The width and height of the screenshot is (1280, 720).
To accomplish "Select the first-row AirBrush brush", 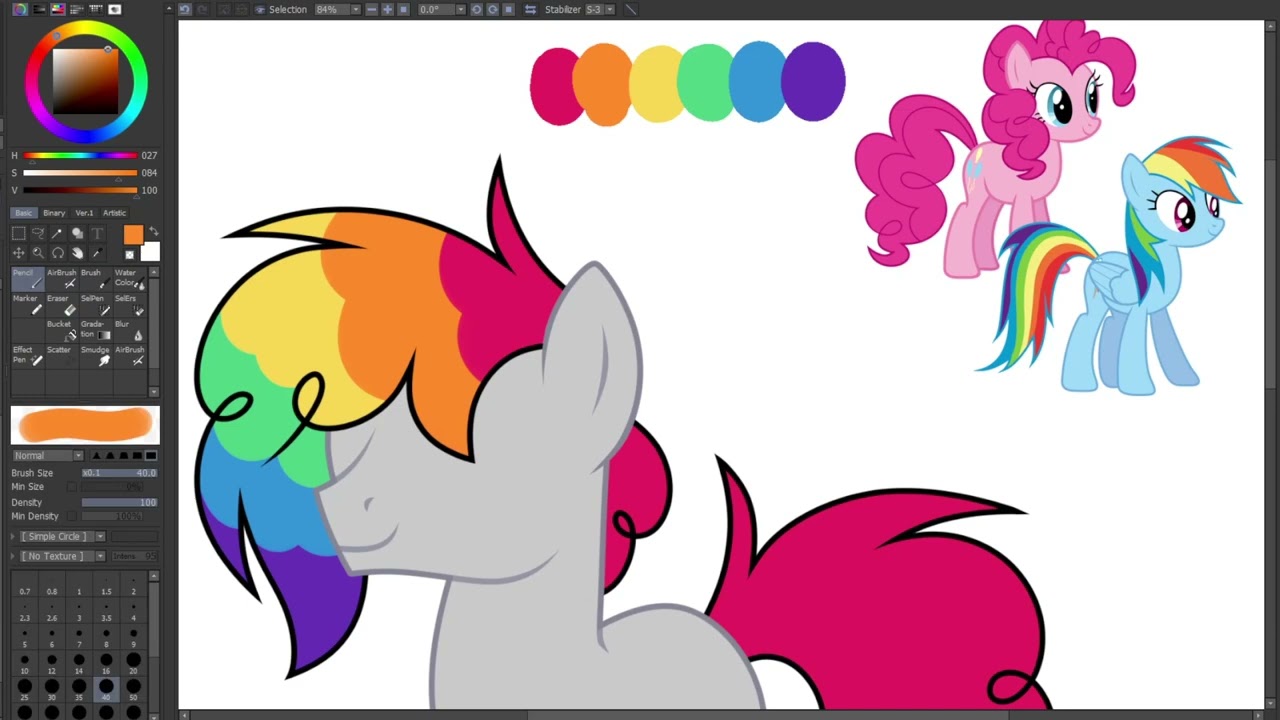I will click(x=62, y=280).
